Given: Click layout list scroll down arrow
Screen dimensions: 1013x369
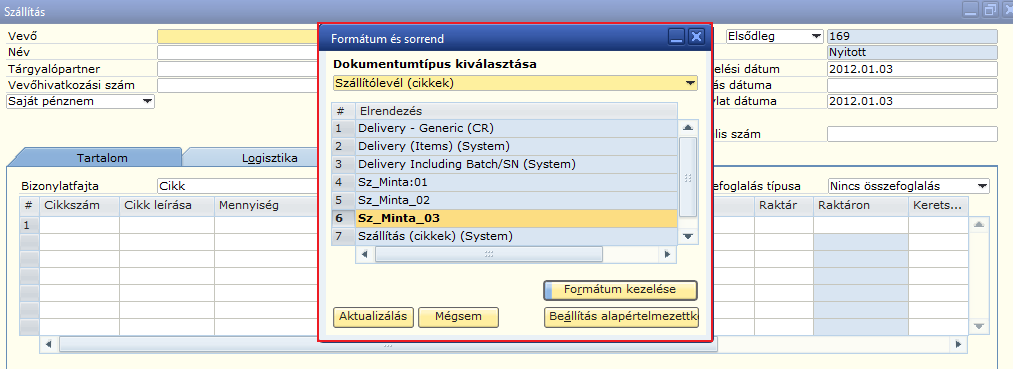Looking at the screenshot, I should 688,237.
